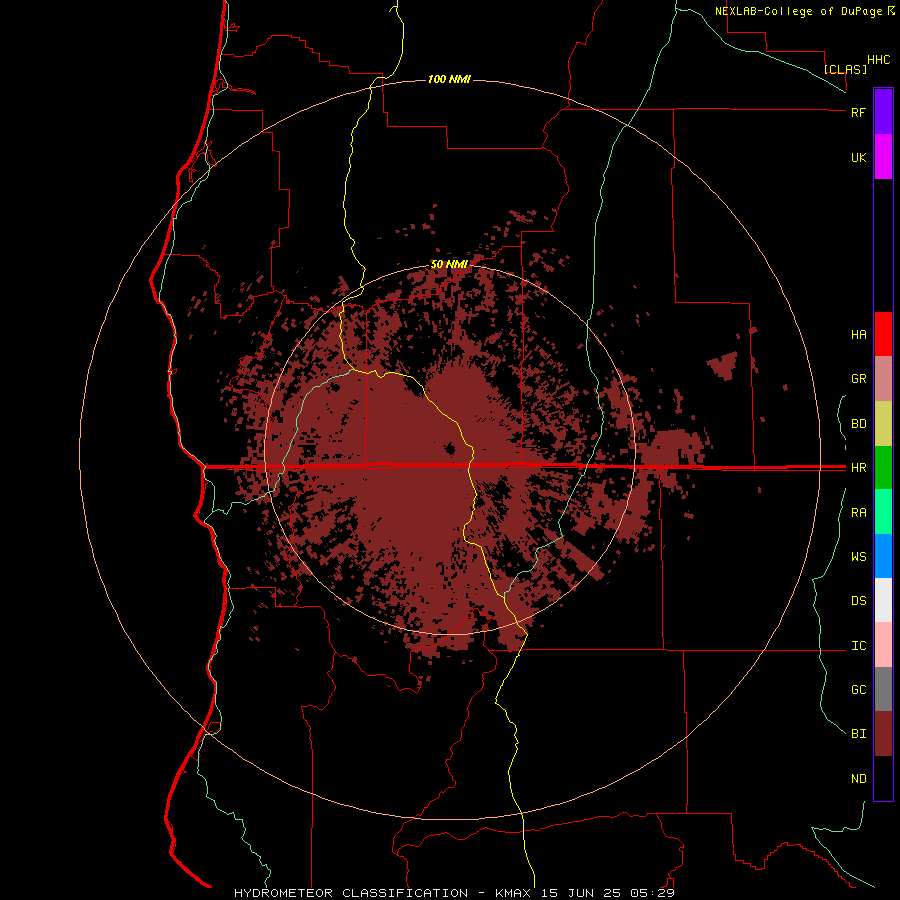
Task: Click the red HA legend color swatch
Action: click(x=883, y=334)
